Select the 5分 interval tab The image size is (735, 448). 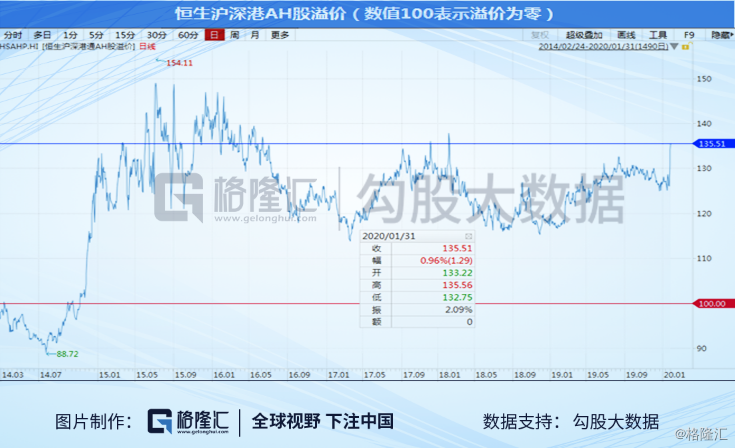point(96,35)
